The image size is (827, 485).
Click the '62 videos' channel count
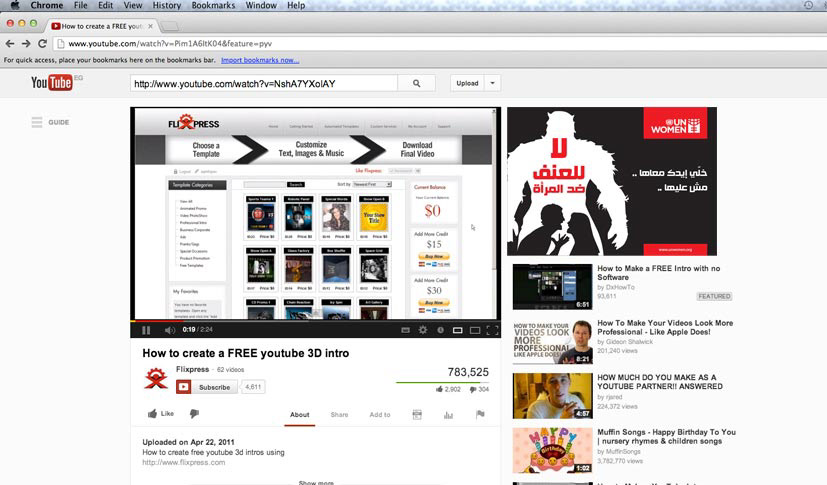[x=230, y=370]
